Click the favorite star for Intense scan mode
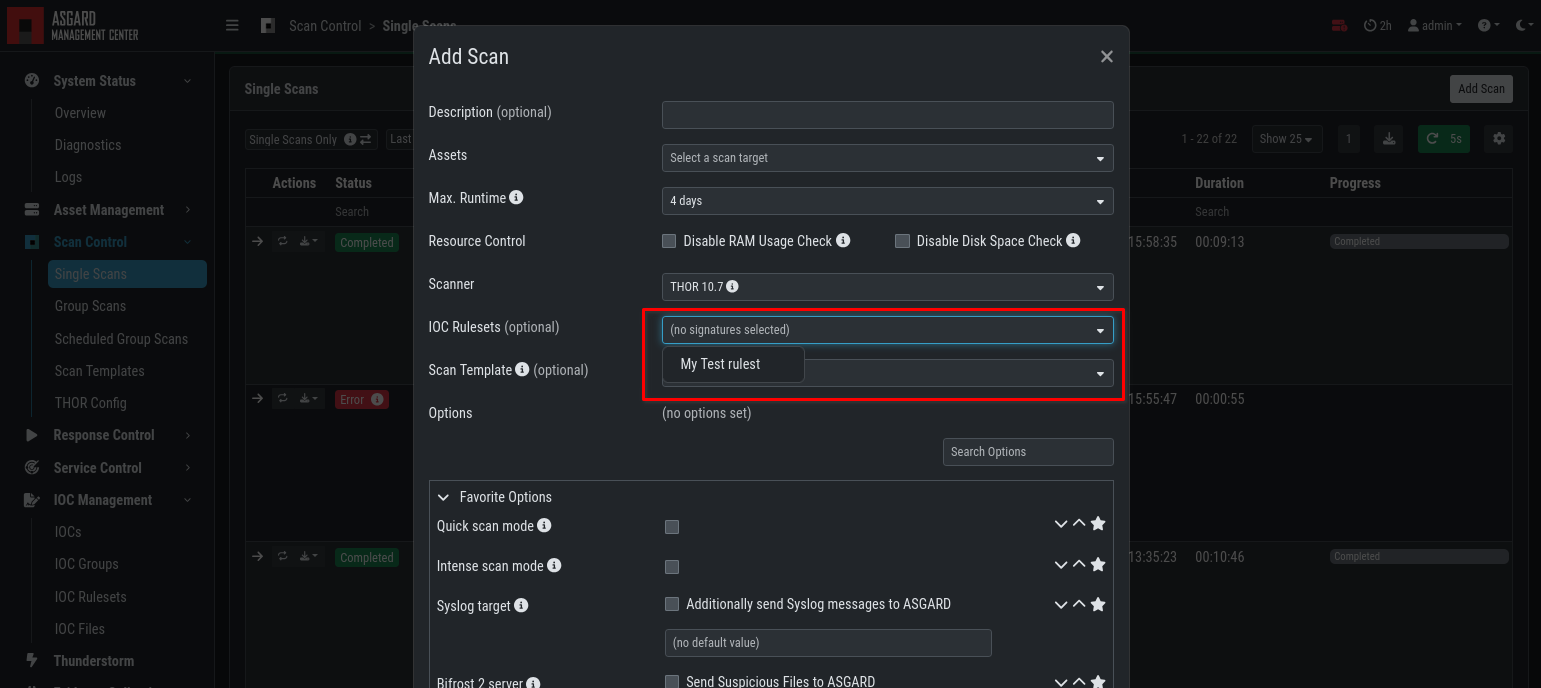The image size is (1541, 688). 1098,564
